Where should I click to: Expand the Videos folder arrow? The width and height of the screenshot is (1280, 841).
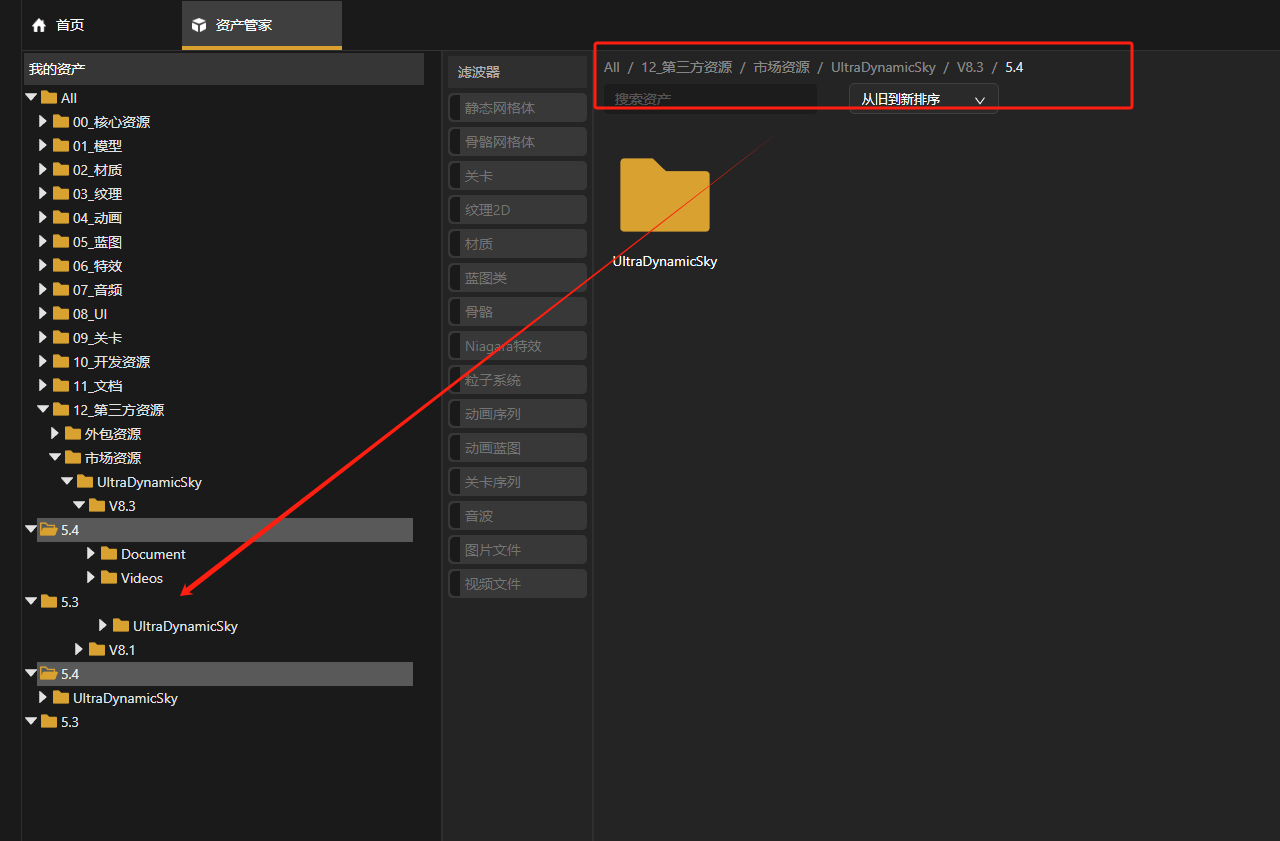coord(91,578)
